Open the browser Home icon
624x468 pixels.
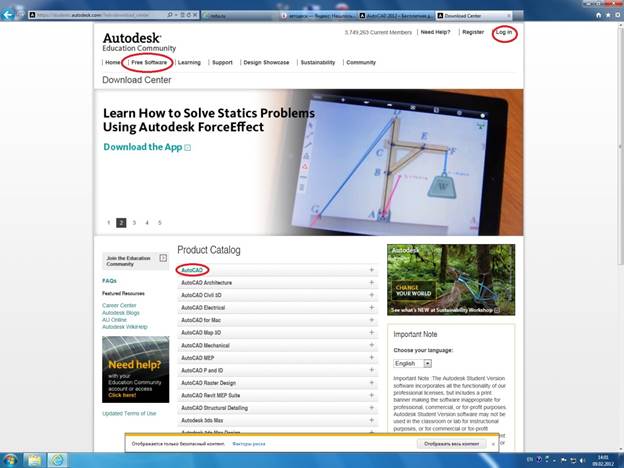599,16
